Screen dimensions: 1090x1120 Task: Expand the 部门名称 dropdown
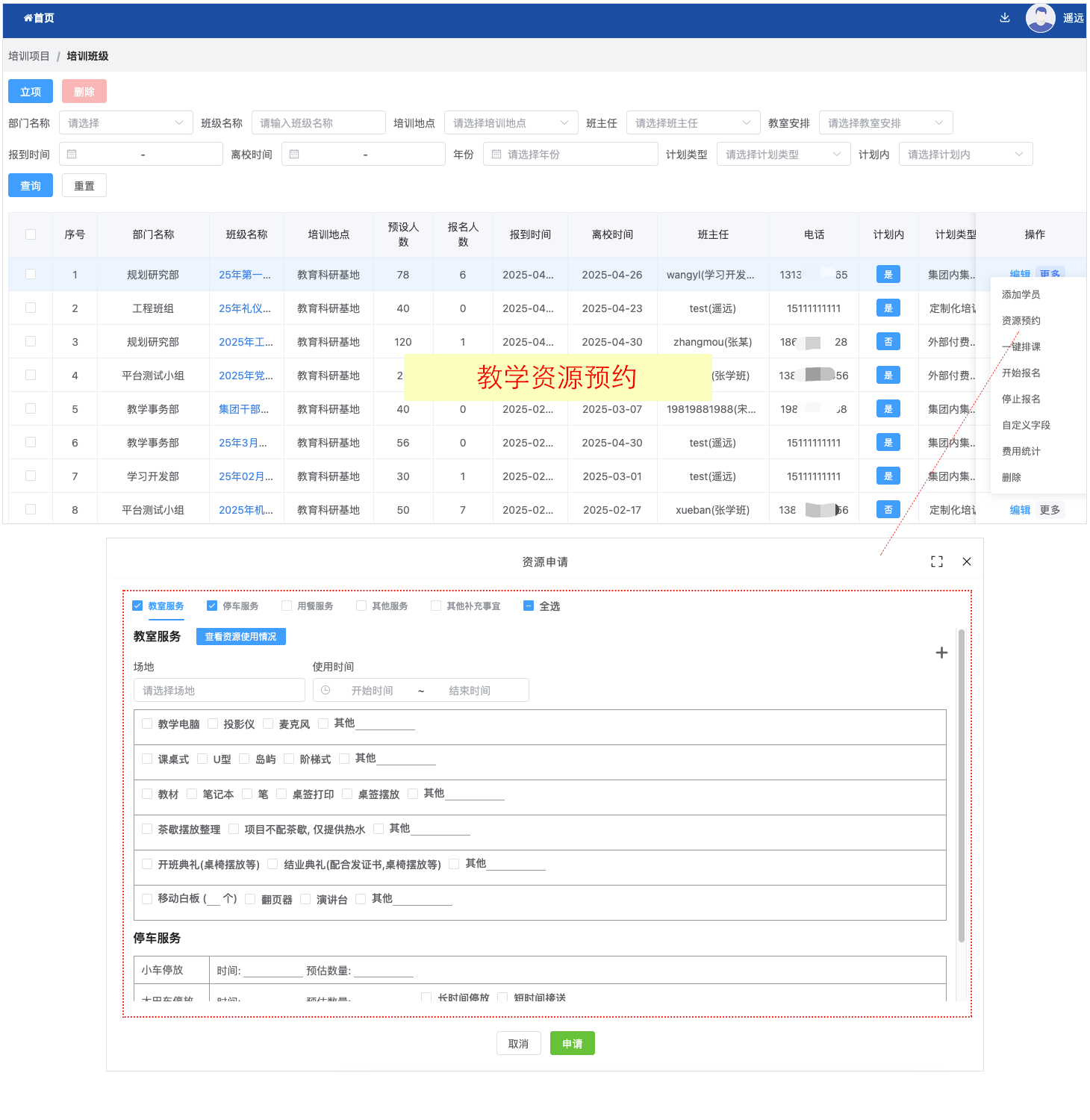[125, 123]
